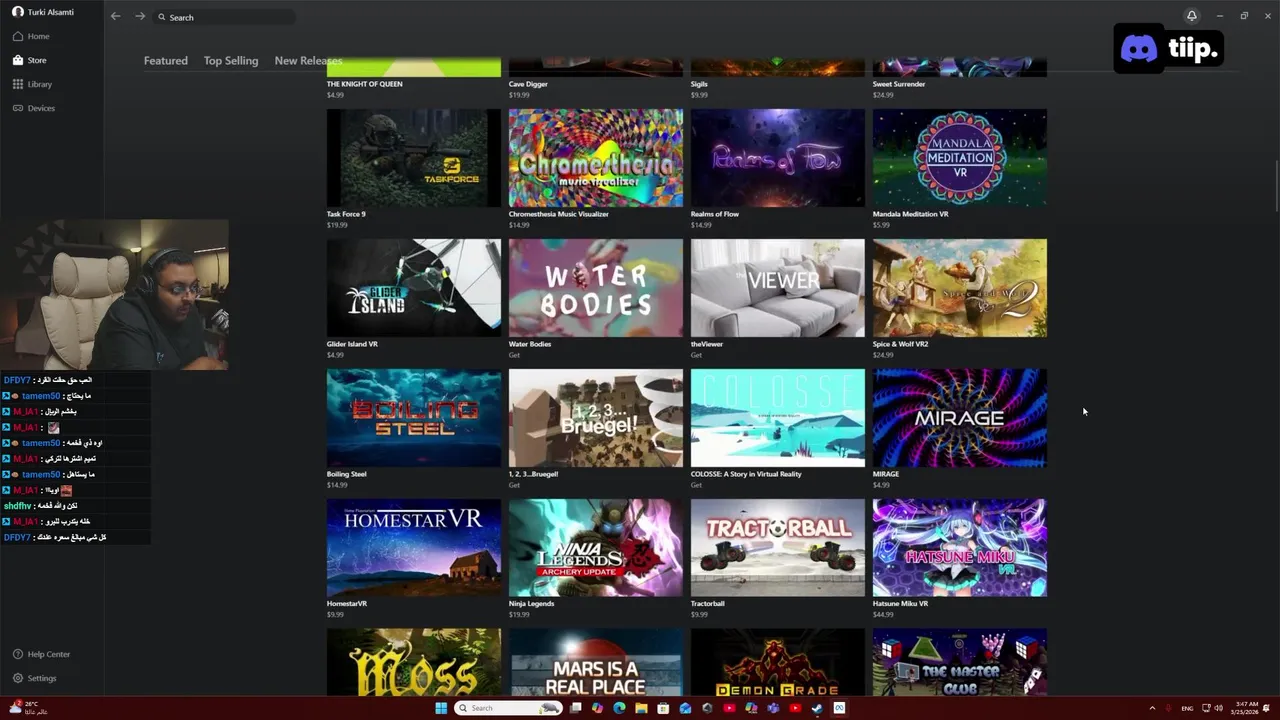Open the Moss game tile
Image resolution: width=1280 pixels, height=720 pixels.
pyautogui.click(x=414, y=662)
